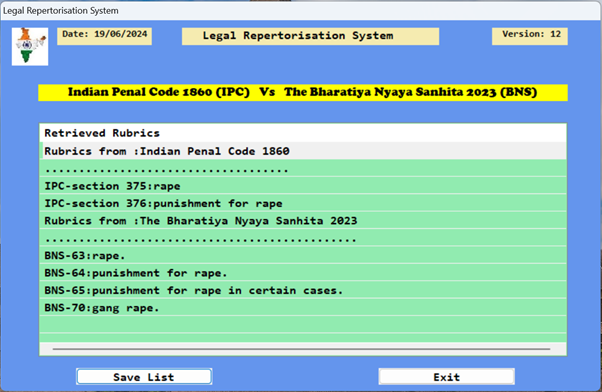The height and width of the screenshot is (392, 602).
Task: Click the 'Version: 12' label
Action: pyautogui.click(x=530, y=36)
